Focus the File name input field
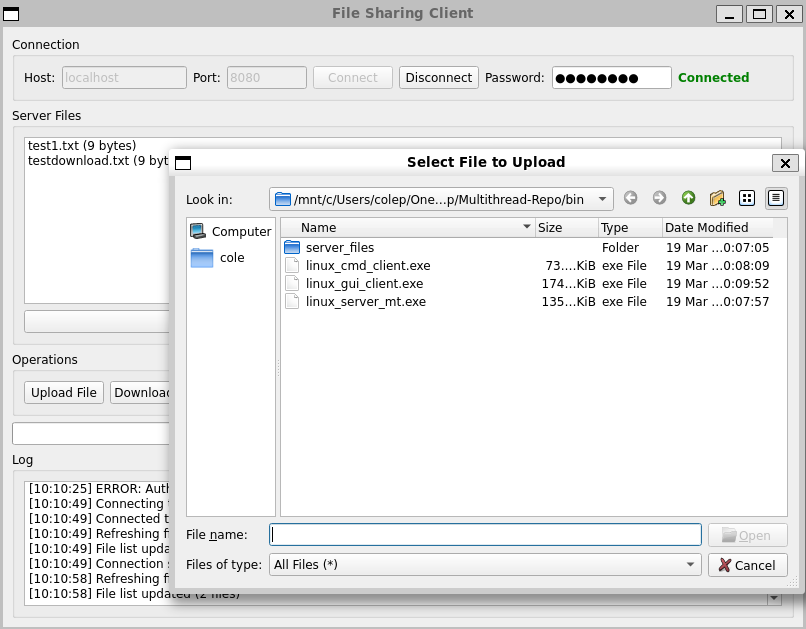 point(484,534)
